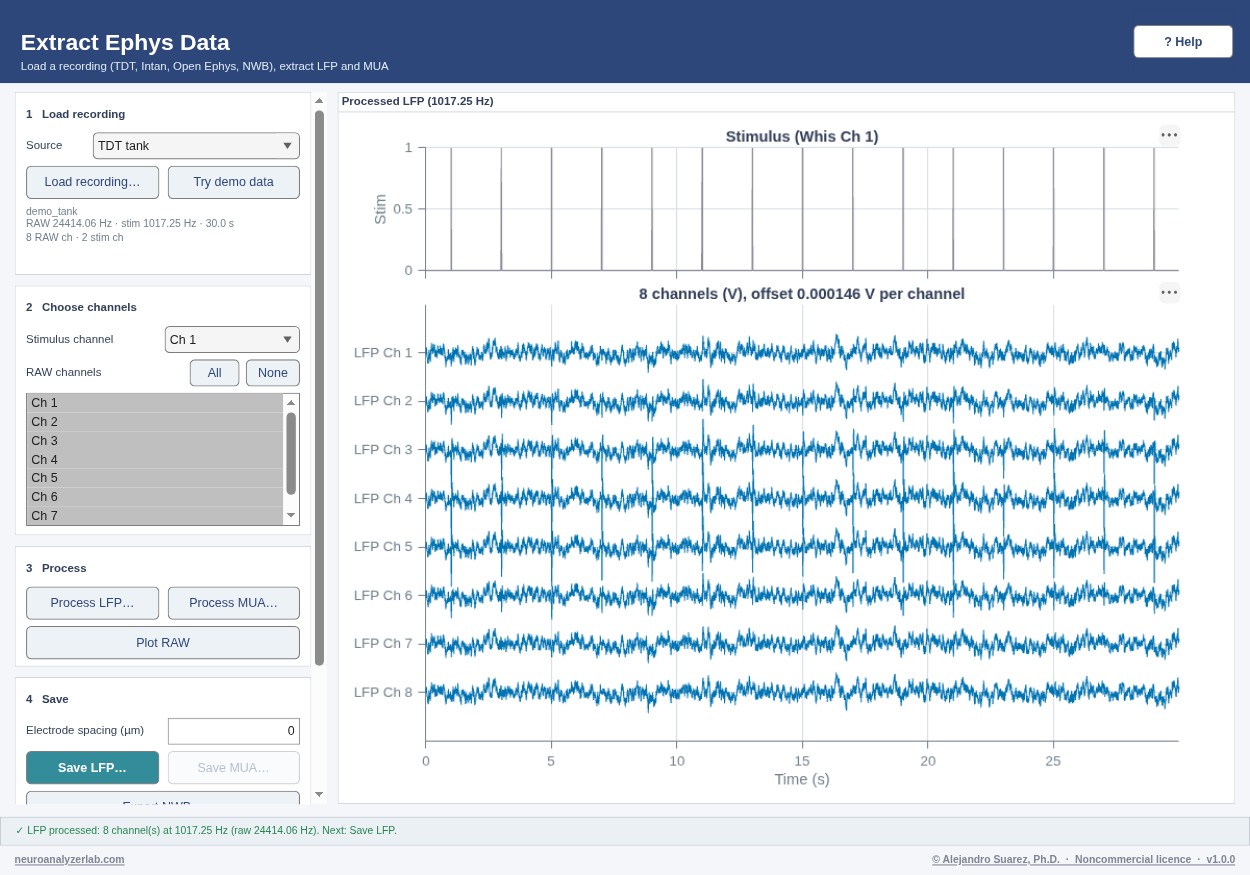Select Ch 1 in RAW channels list
Screen dimensions: 1250x875
click(155, 403)
